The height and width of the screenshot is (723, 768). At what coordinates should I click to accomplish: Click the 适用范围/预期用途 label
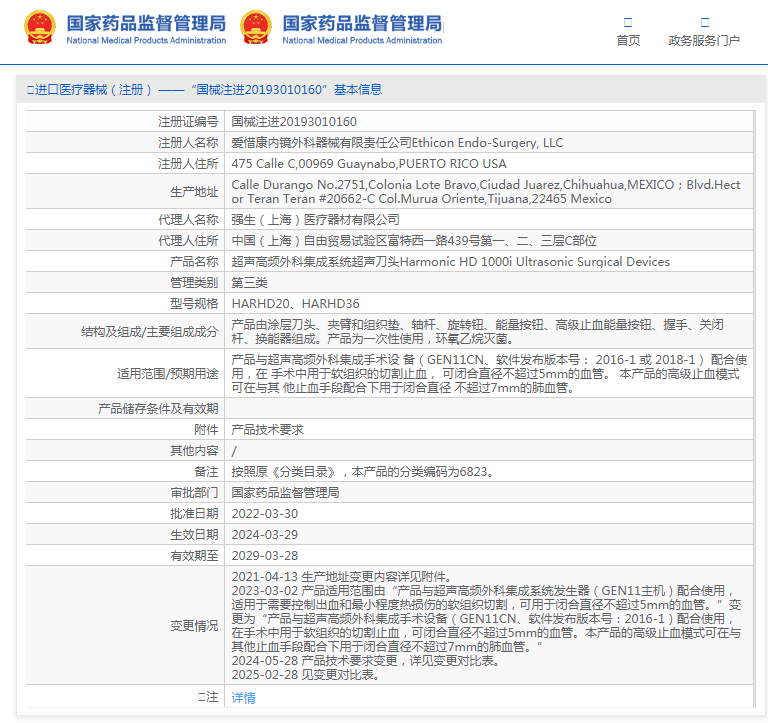pos(168,374)
